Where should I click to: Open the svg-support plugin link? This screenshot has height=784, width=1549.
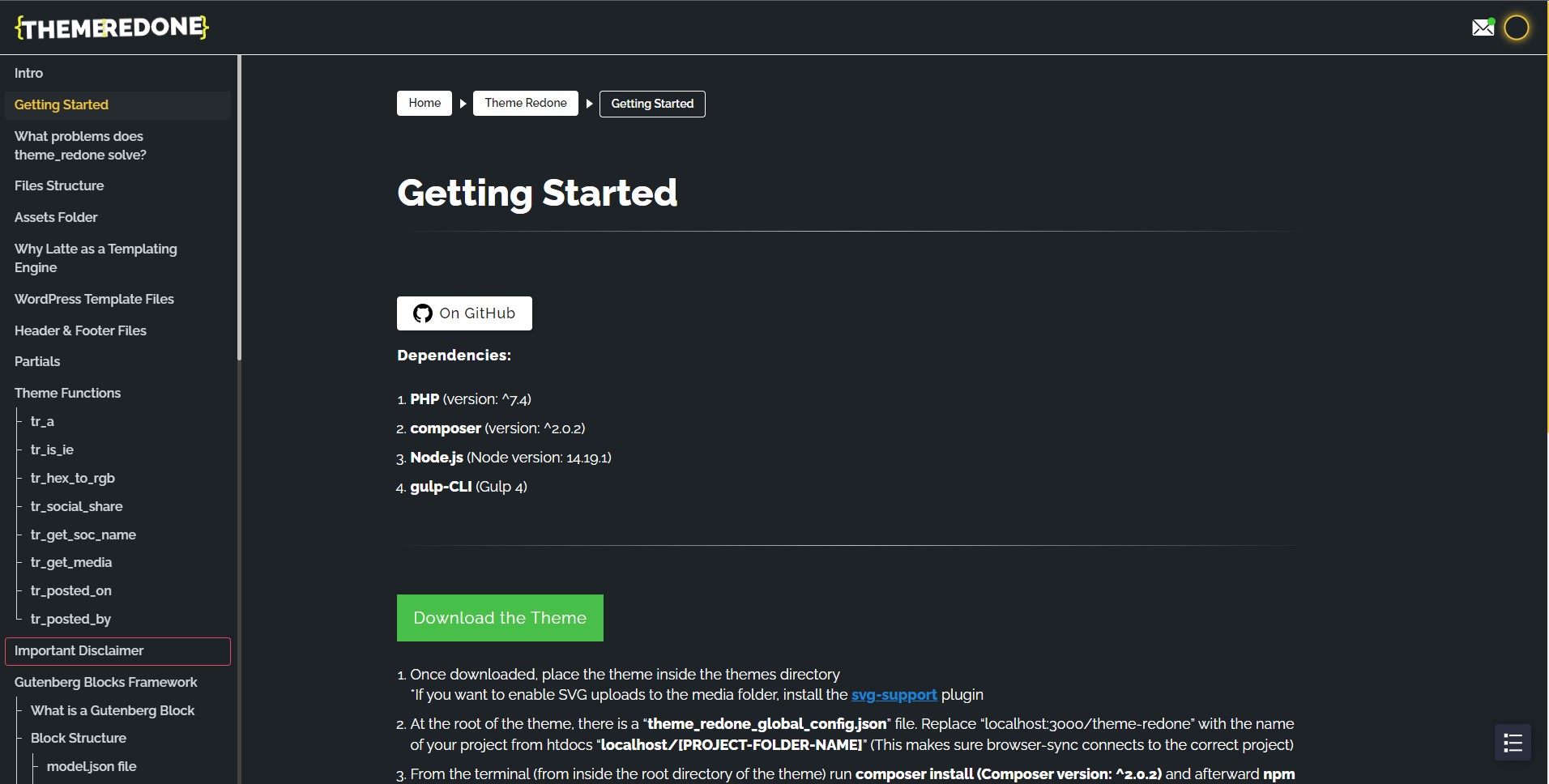(x=893, y=695)
